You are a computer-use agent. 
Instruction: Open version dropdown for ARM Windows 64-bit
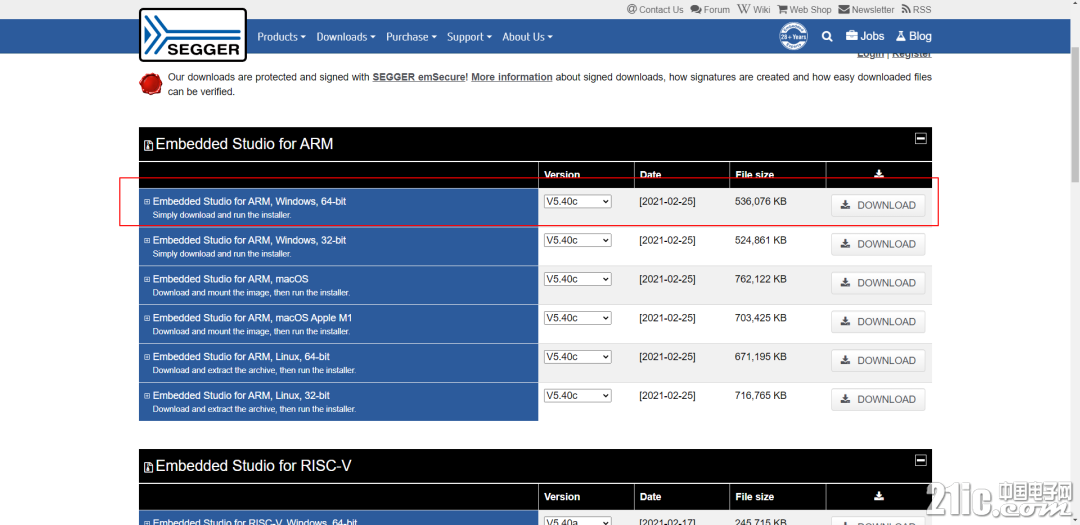pos(577,201)
